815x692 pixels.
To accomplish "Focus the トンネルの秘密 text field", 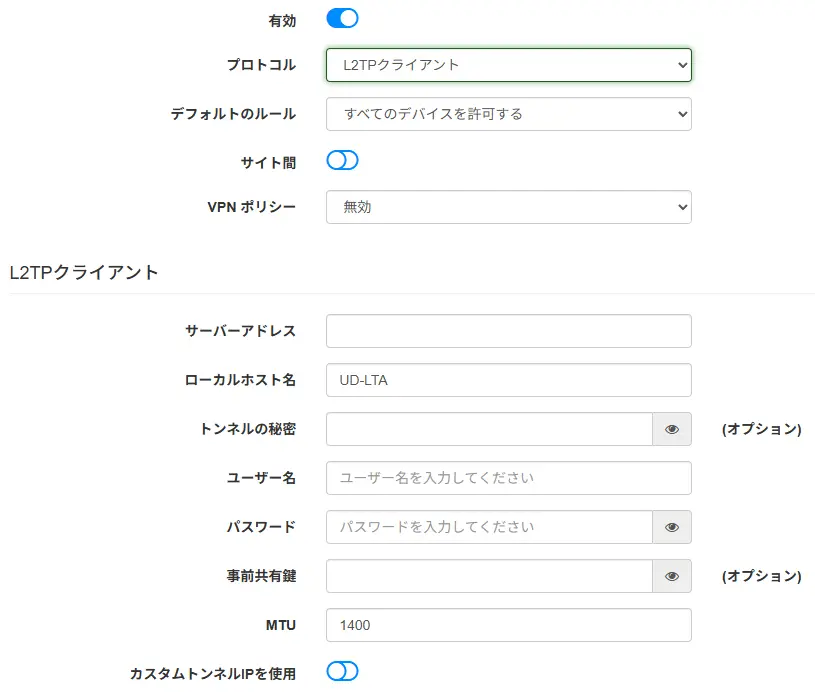I will 489,429.
